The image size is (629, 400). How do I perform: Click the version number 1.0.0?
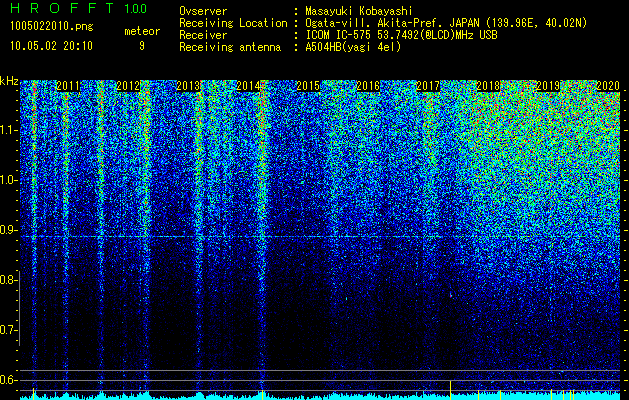point(135,8)
